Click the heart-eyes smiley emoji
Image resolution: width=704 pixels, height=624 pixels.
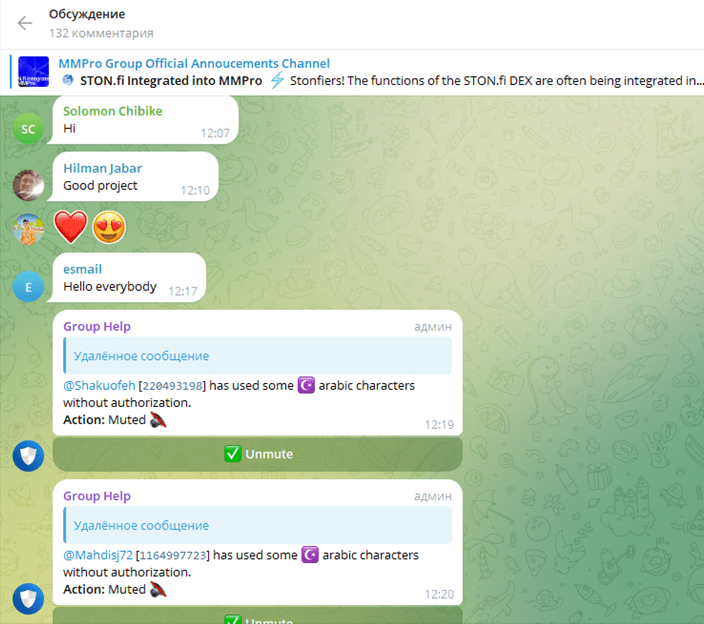click(x=109, y=227)
